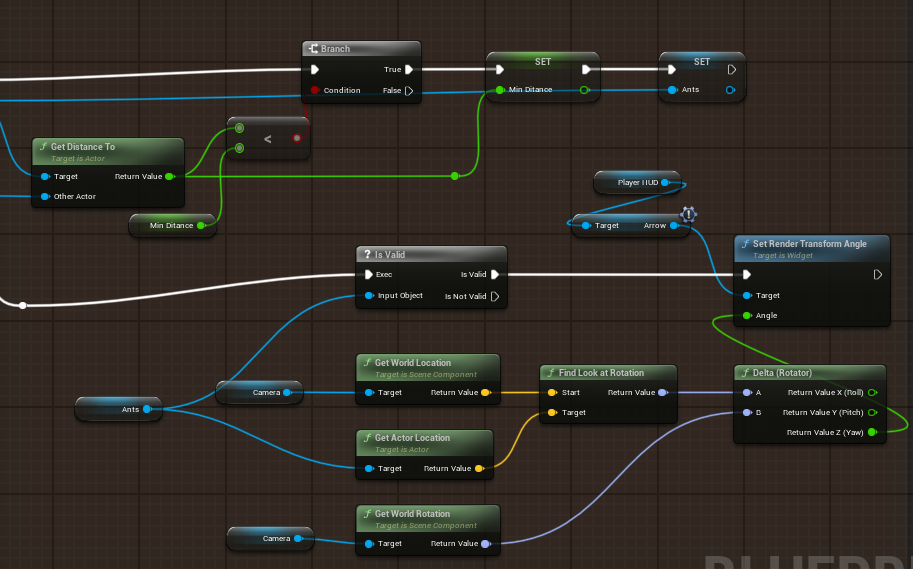Click the B input pin on Delta Rotator
Screen dimensions: 913x569
[x=747, y=412]
